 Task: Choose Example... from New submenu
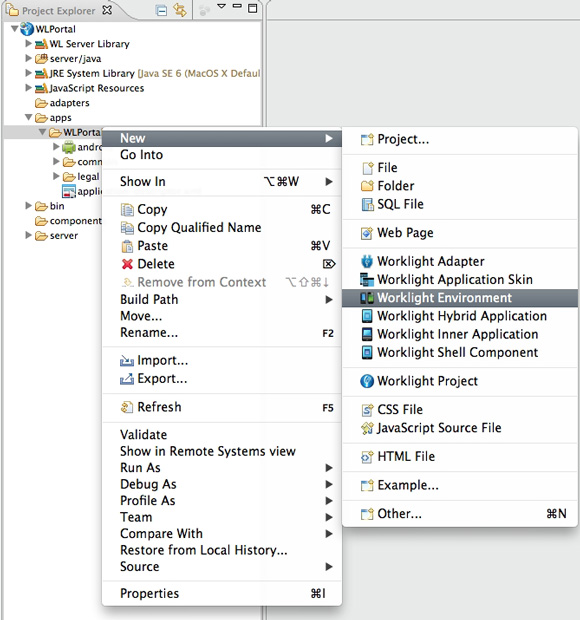tap(460, 485)
